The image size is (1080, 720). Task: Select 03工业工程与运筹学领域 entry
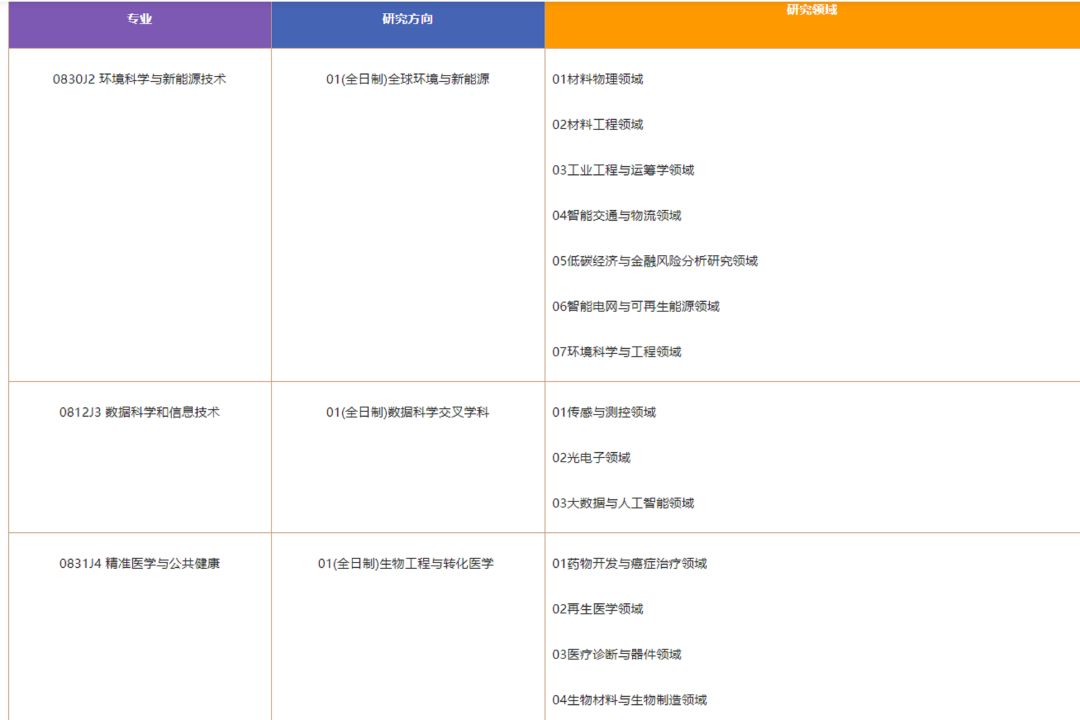coord(623,170)
